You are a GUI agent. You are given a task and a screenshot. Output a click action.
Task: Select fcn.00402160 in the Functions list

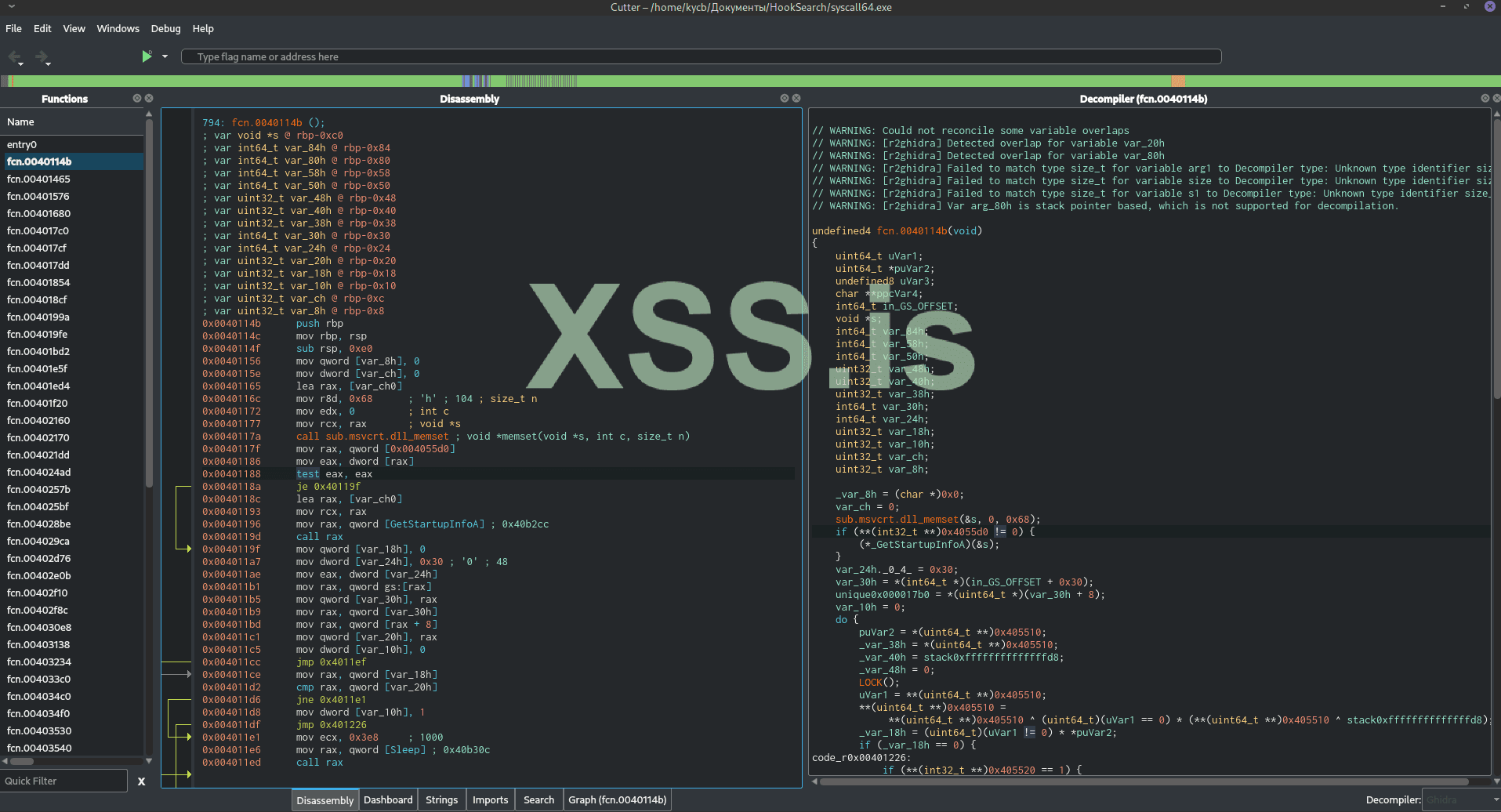click(72, 420)
